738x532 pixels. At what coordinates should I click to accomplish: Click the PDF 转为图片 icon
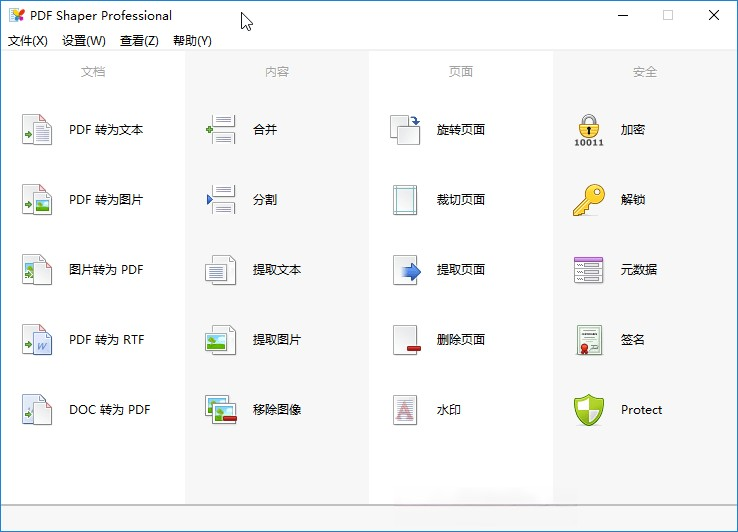pos(37,200)
